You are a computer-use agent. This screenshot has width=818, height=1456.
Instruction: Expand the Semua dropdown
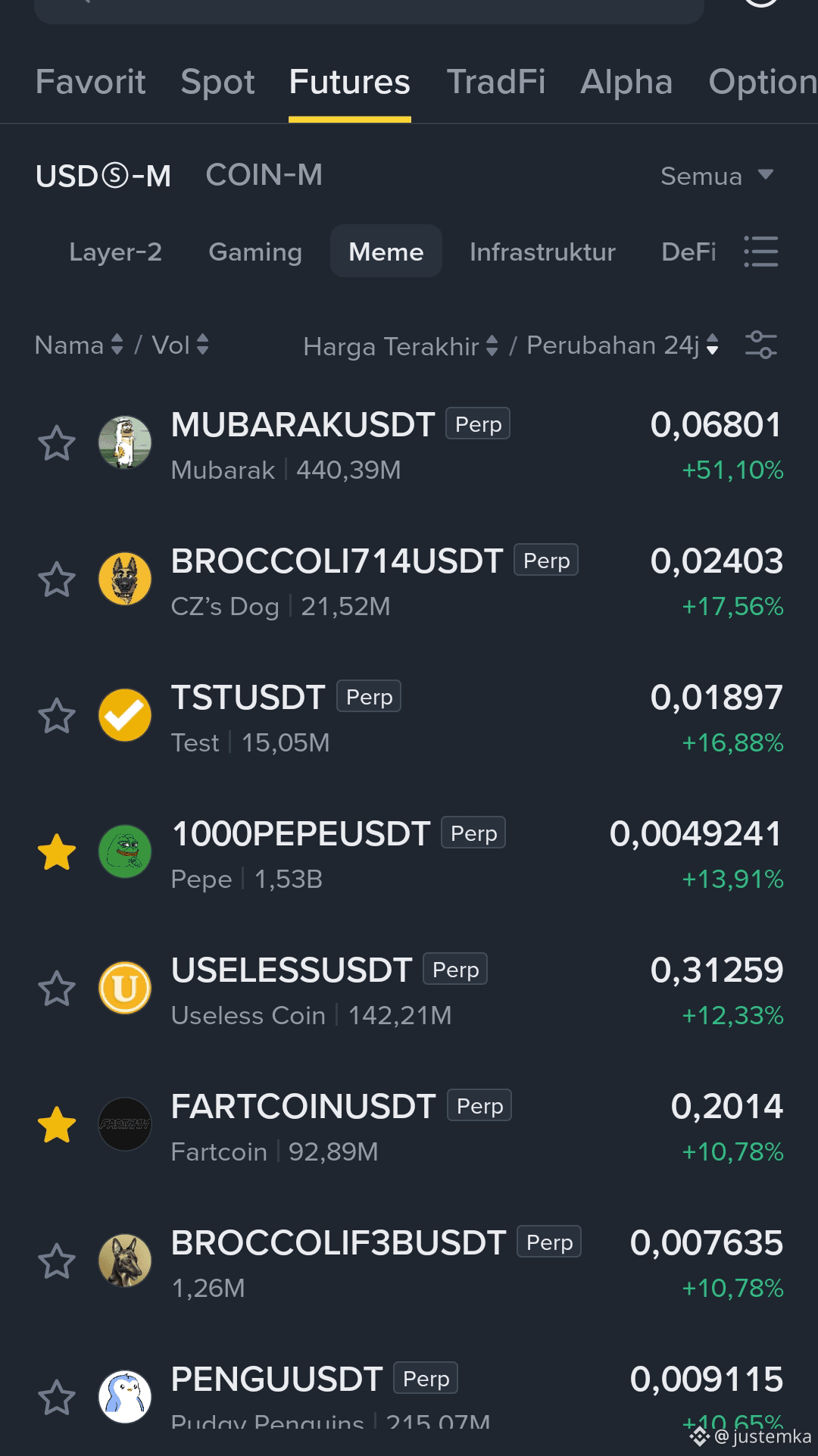click(x=717, y=176)
